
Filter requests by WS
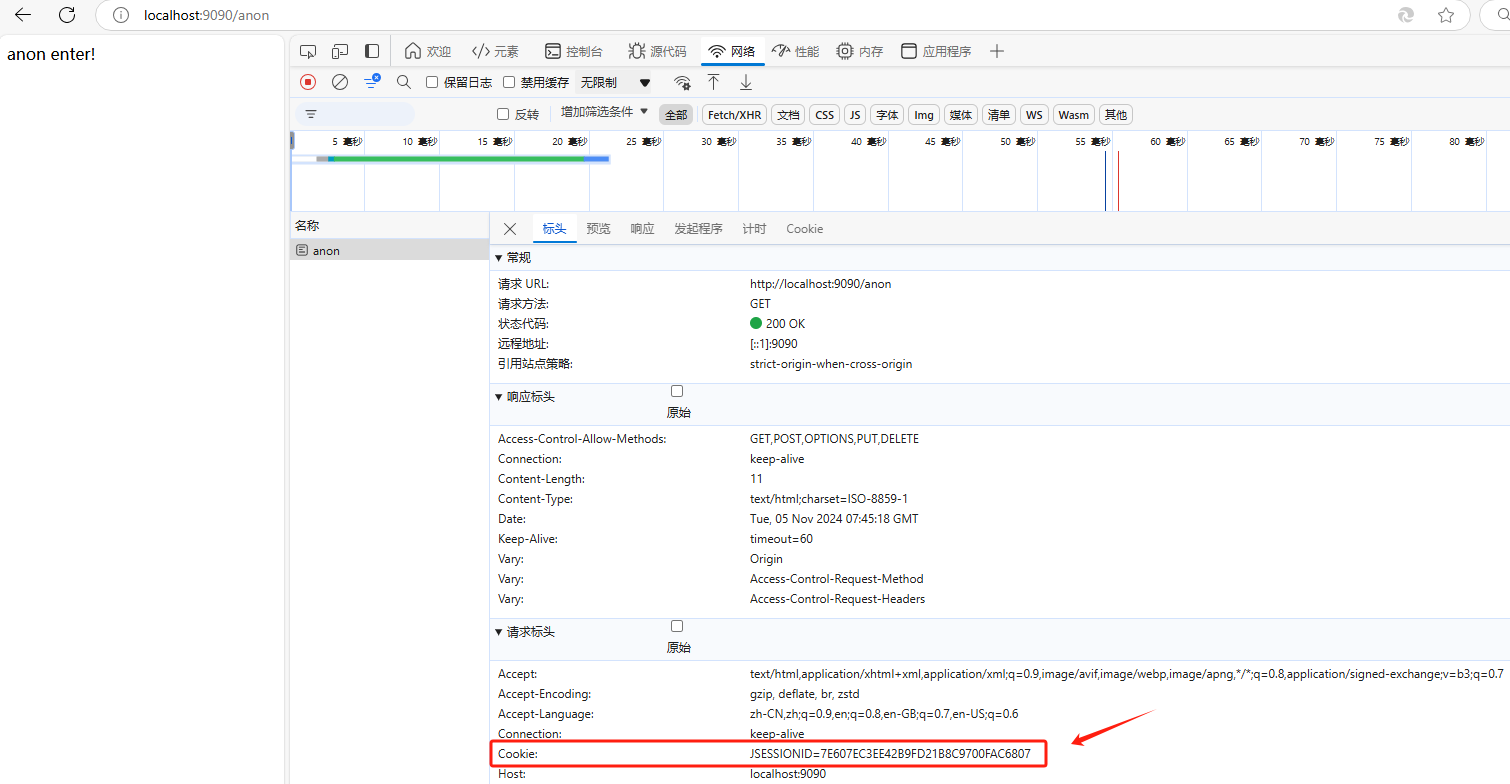coord(1034,115)
